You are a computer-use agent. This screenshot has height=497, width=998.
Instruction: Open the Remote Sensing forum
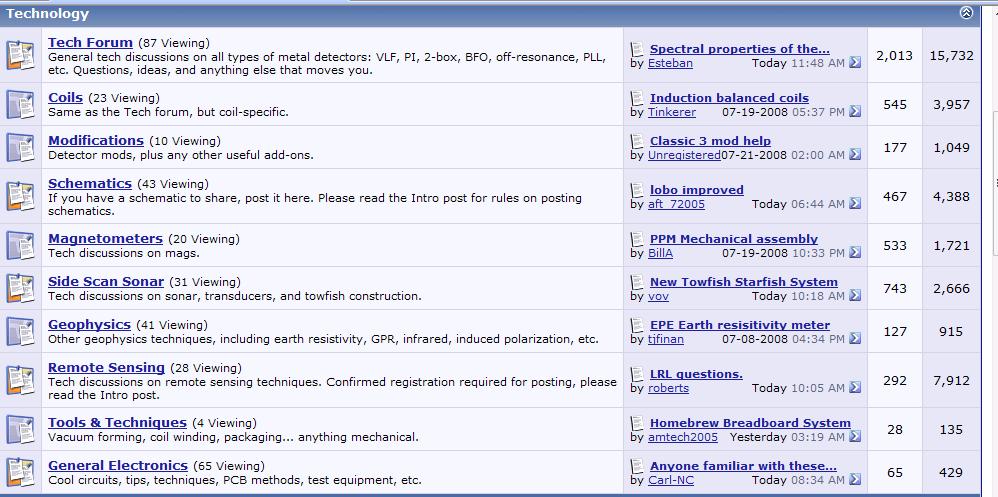click(x=106, y=368)
